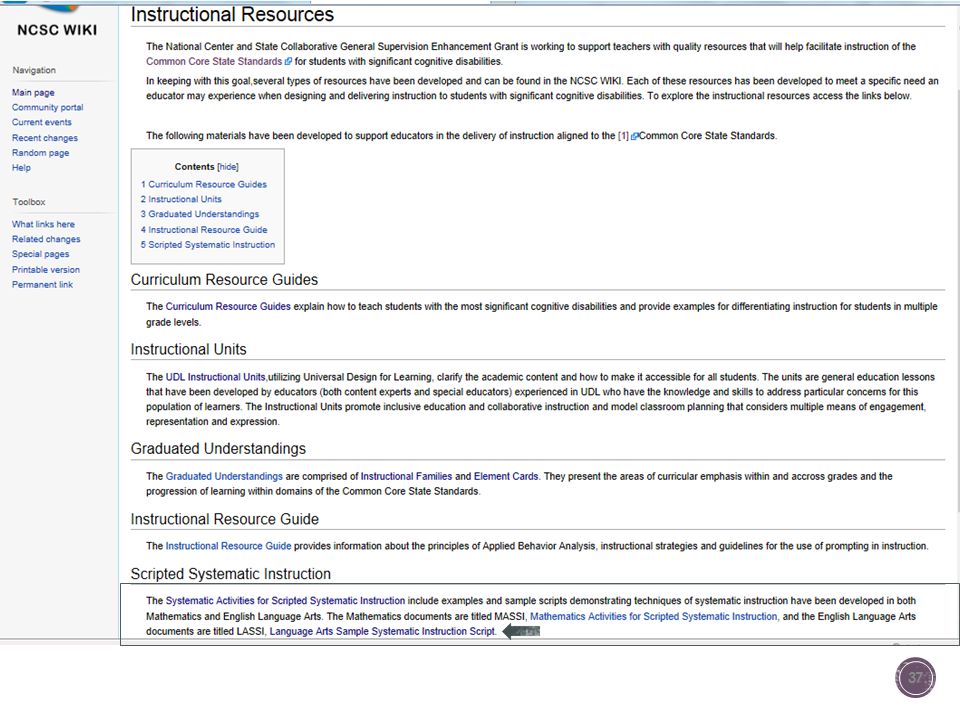Open Help link in Navigation
The width and height of the screenshot is (960, 720).
click(21, 167)
